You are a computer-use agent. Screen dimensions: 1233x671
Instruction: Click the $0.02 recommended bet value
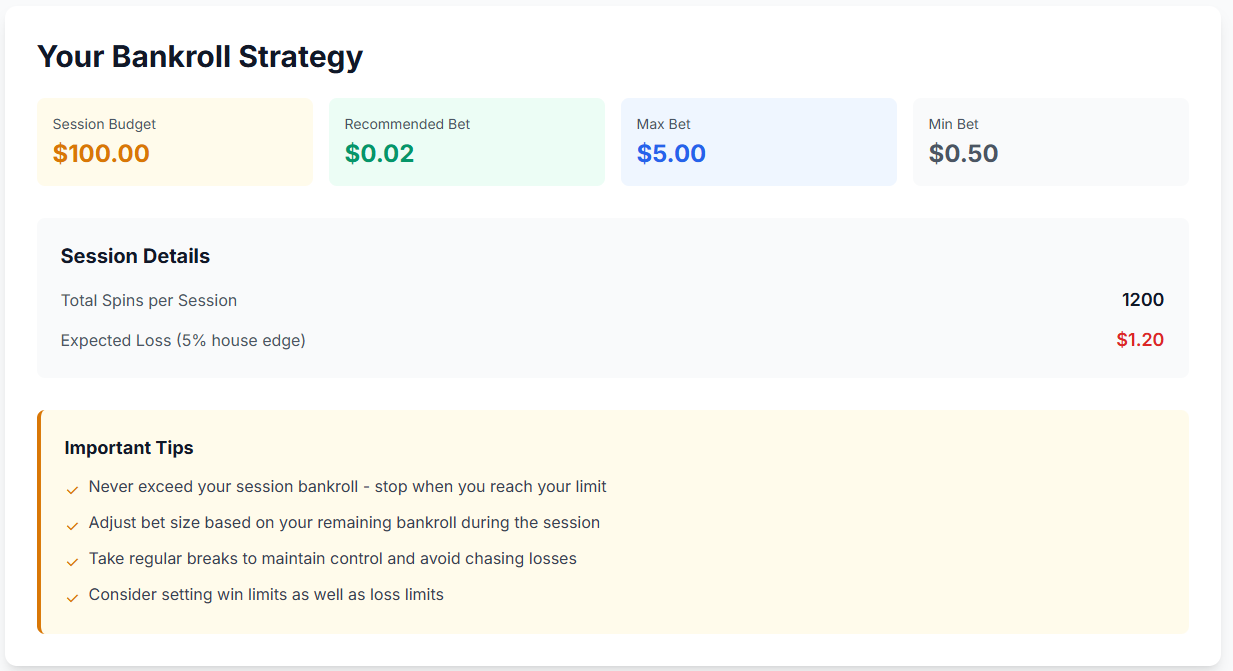point(379,154)
